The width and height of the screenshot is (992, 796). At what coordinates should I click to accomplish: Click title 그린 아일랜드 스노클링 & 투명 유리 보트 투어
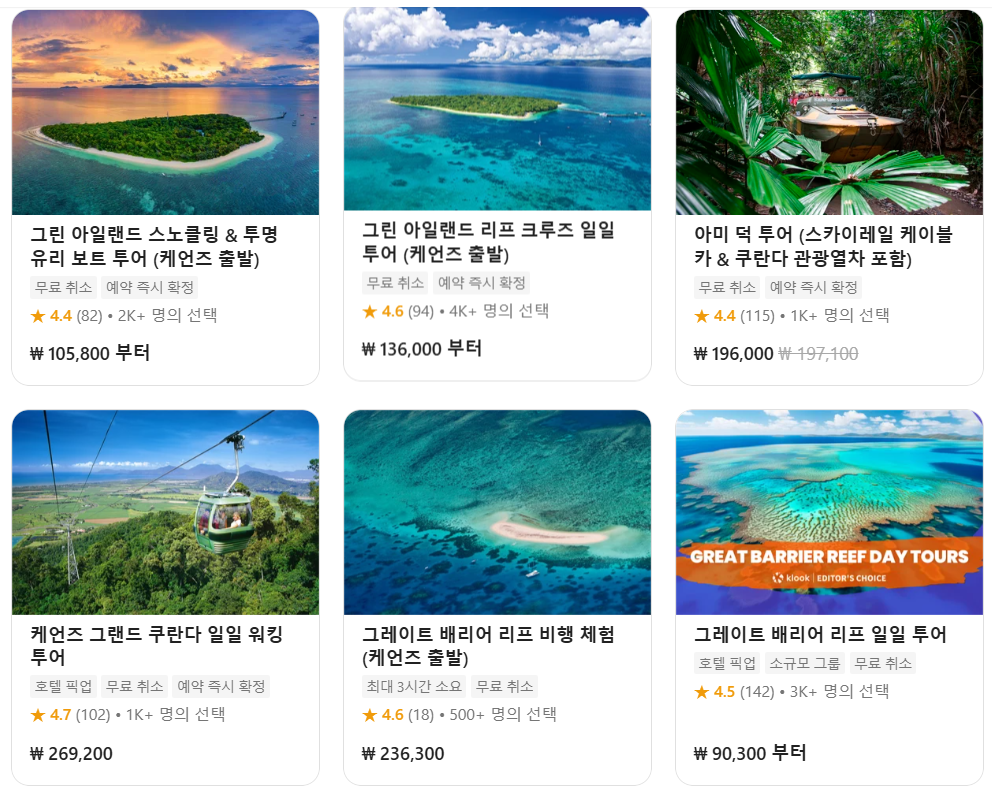[x=154, y=246]
